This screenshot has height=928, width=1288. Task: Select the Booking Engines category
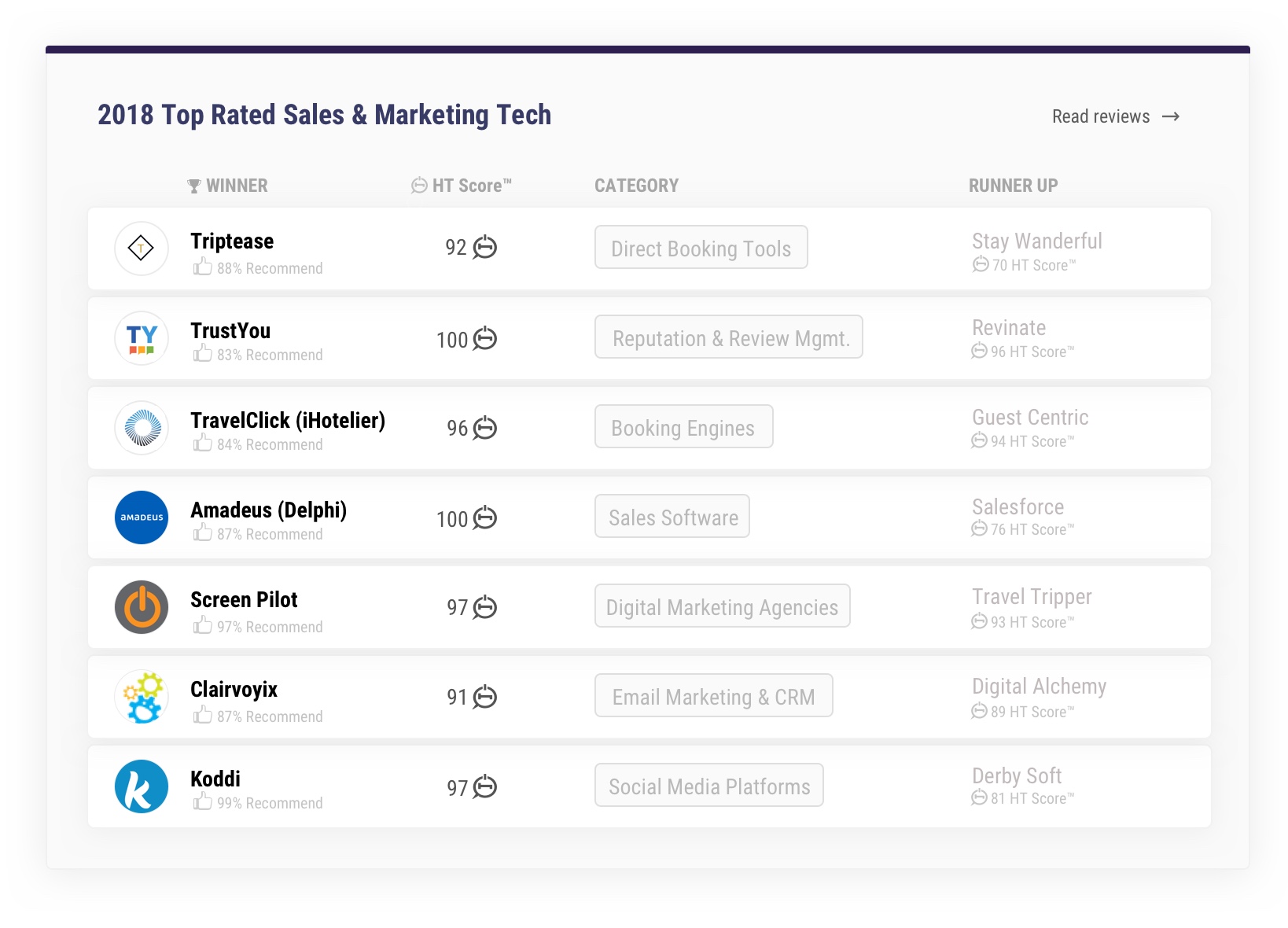[x=684, y=426]
